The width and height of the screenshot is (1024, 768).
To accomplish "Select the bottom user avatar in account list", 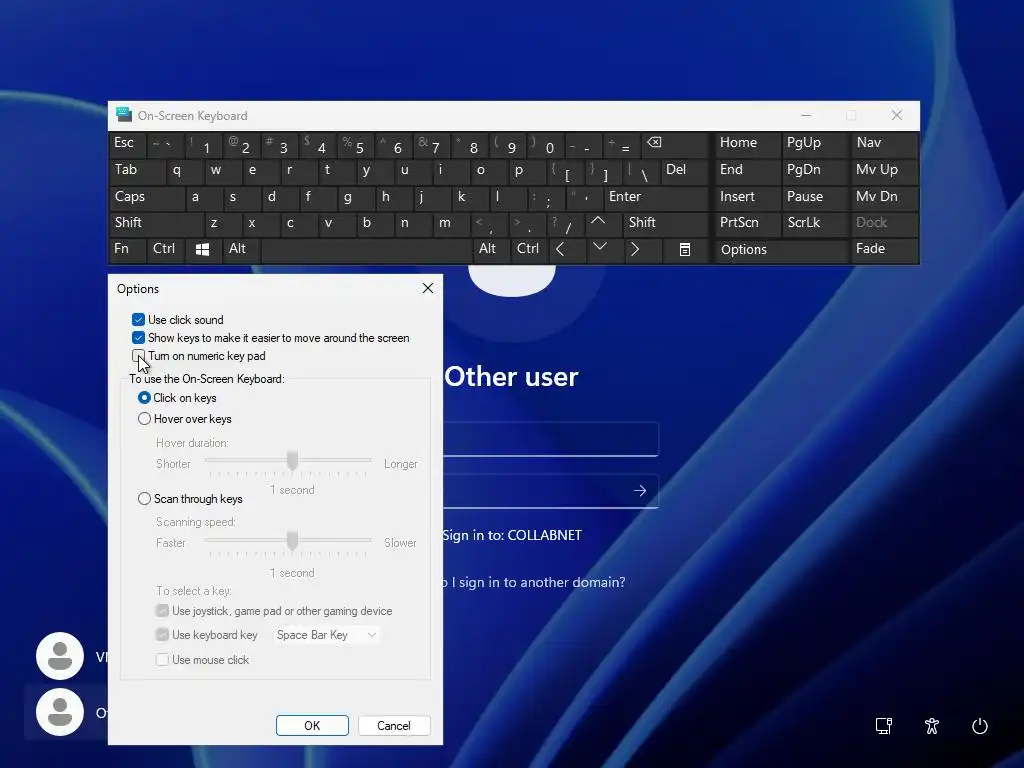I will [60, 712].
